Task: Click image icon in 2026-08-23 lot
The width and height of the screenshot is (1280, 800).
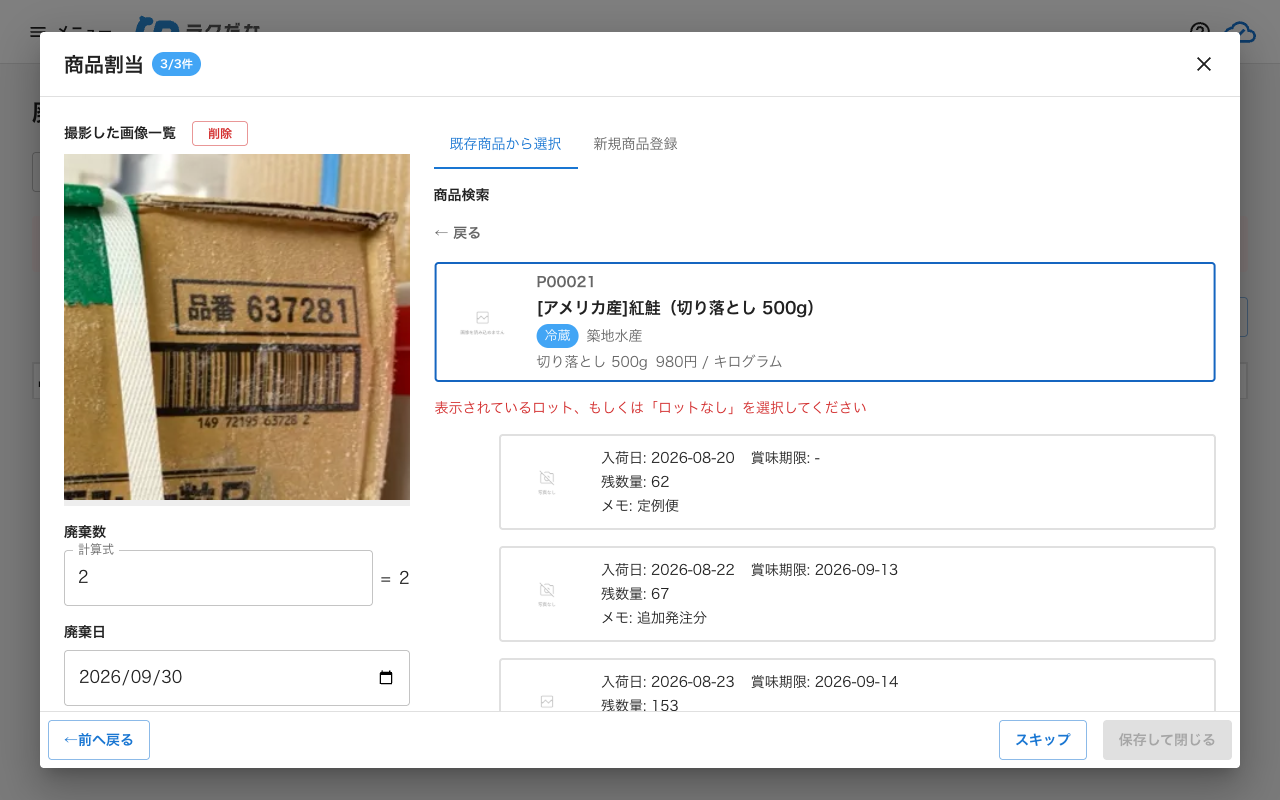Action: (x=547, y=702)
